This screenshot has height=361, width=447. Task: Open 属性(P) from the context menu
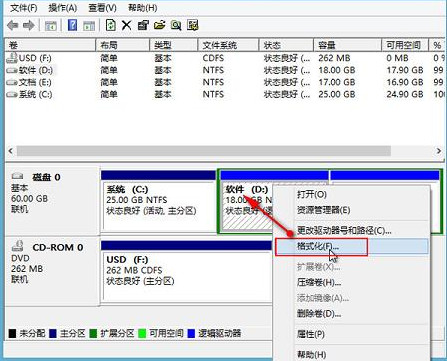pos(352,334)
